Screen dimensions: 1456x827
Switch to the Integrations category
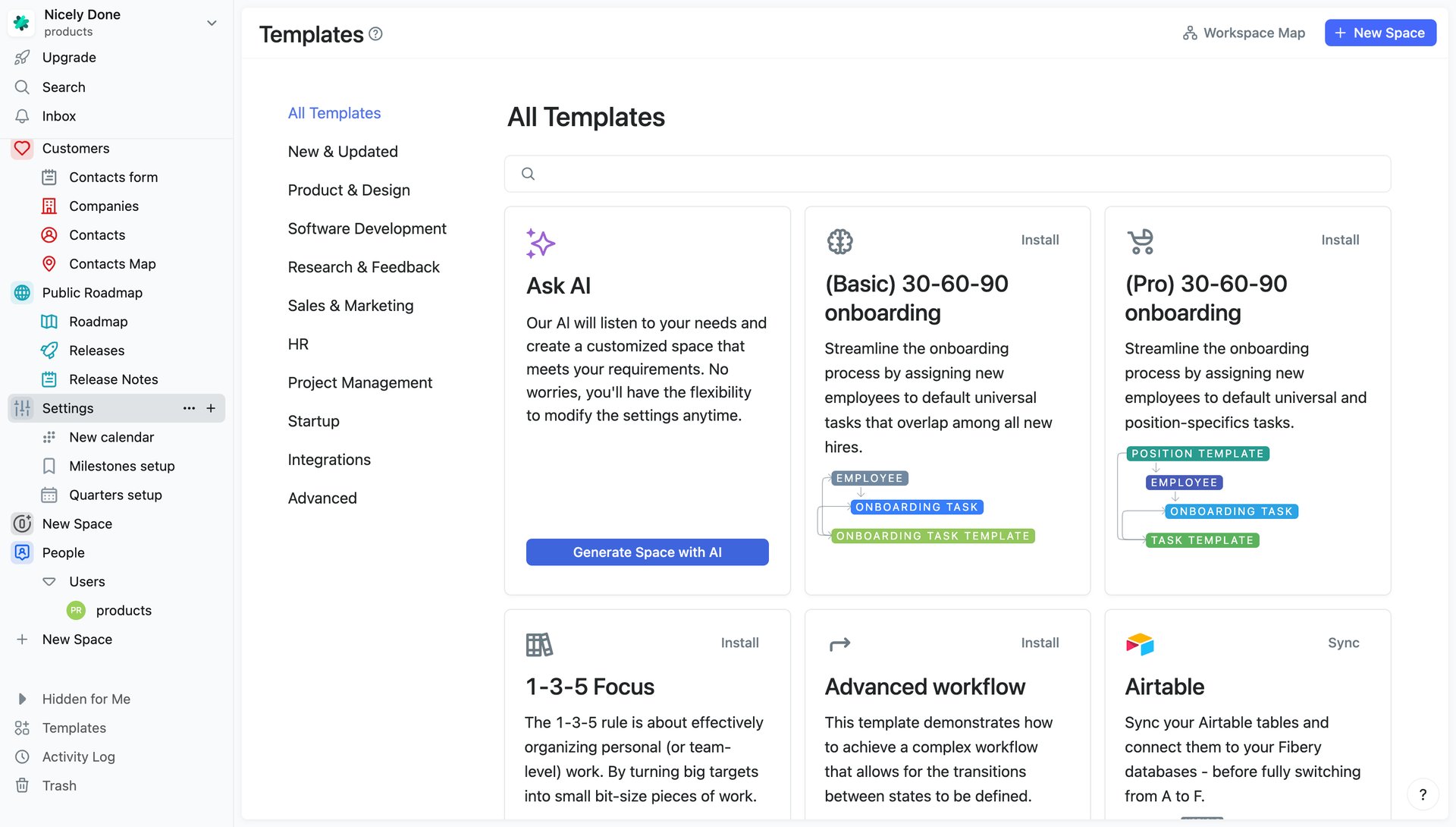click(329, 459)
